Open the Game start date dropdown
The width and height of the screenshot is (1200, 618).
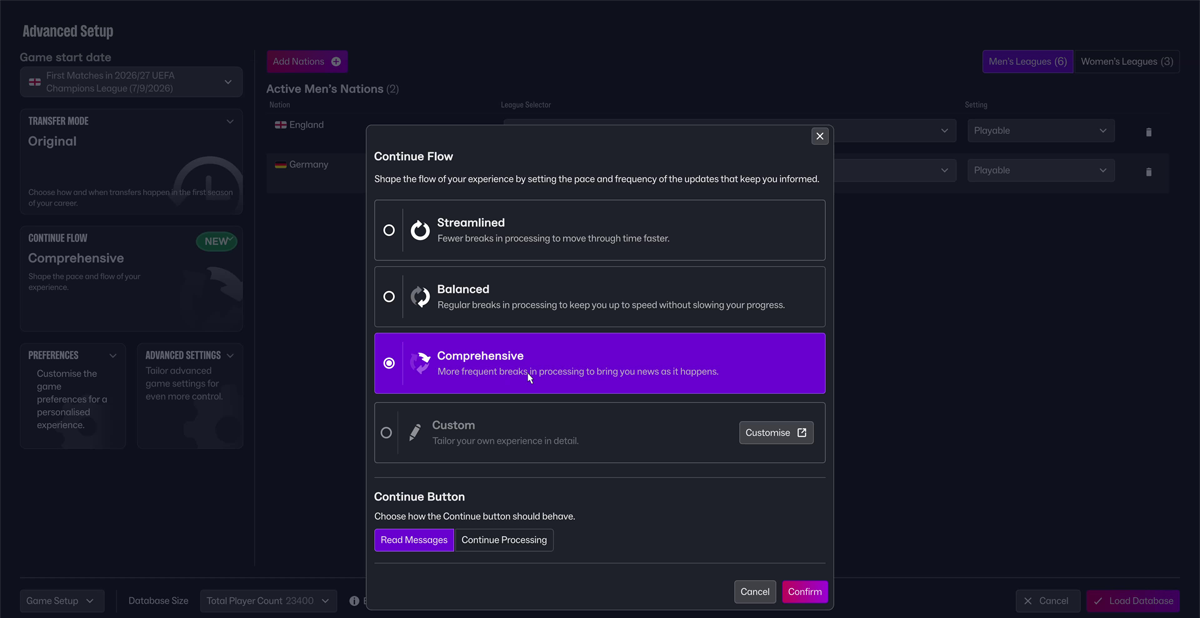[131, 82]
